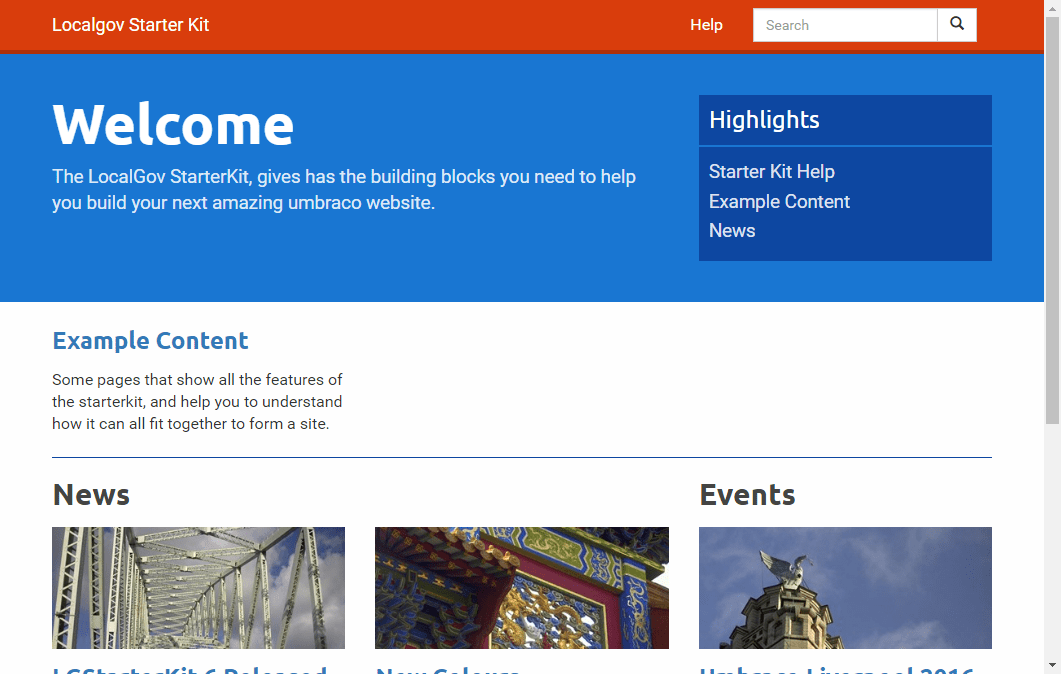Open Starter Kit Help in Highlights
The image size is (1061, 674).
771,172
